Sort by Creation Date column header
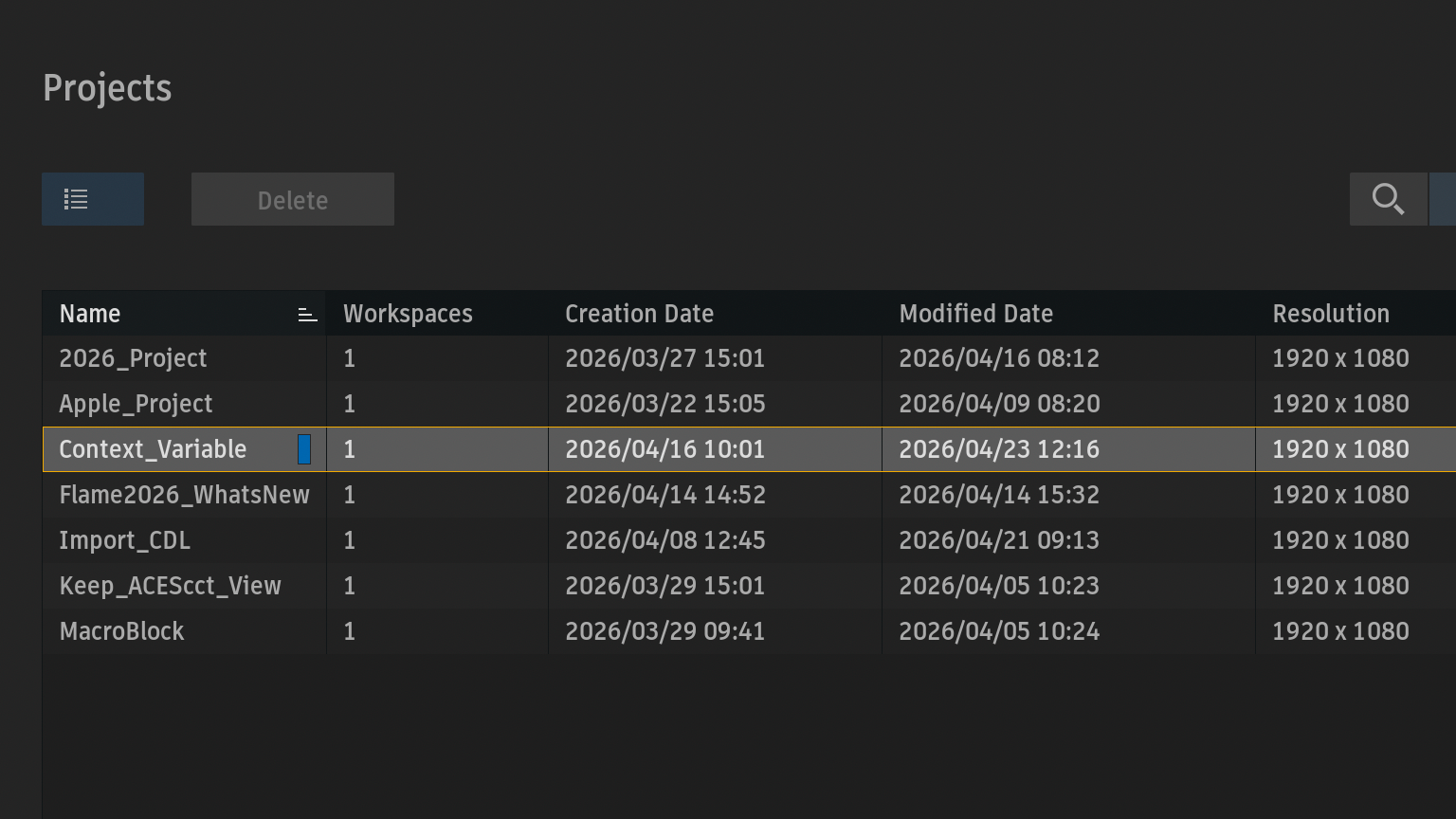1456x819 pixels. [639, 314]
